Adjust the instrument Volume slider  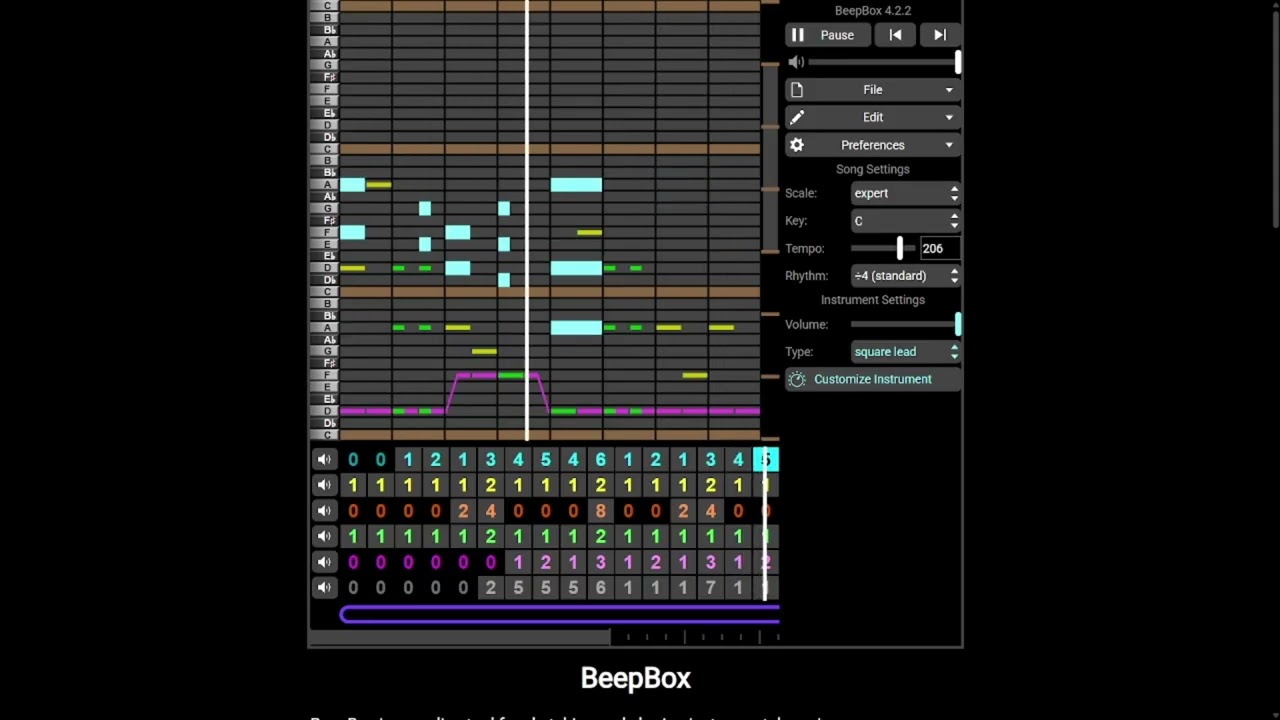tap(906, 324)
